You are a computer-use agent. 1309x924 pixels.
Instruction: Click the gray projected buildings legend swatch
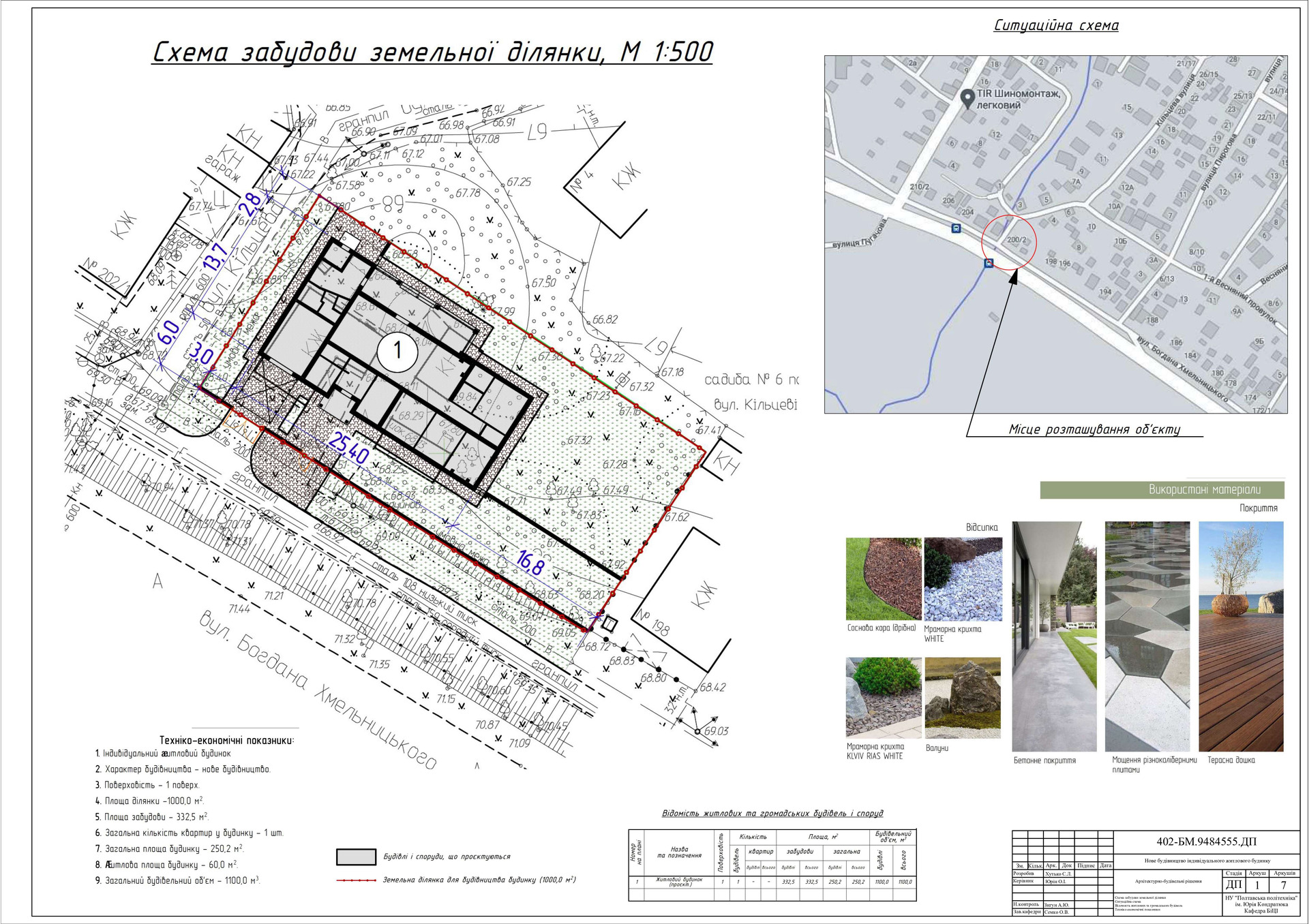pos(356,857)
